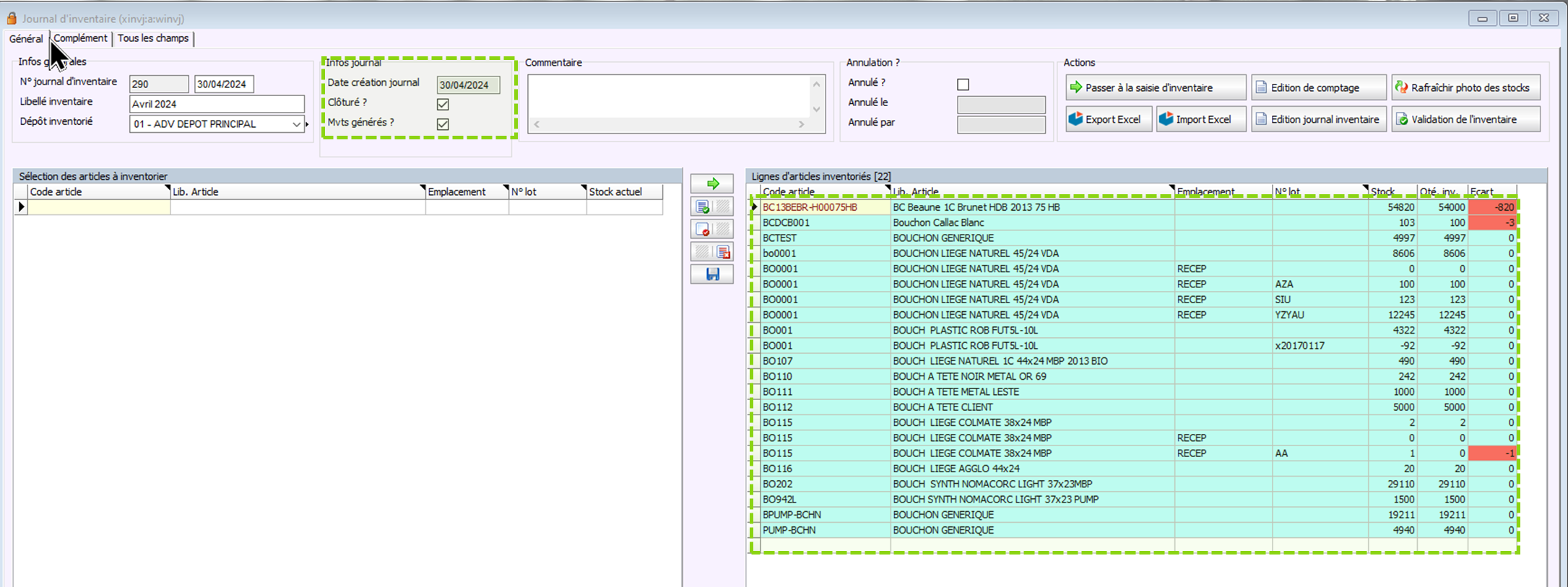Viewport: 1568px width, 587px height.
Task: Click the blank page with red check icon
Action: 703,230
